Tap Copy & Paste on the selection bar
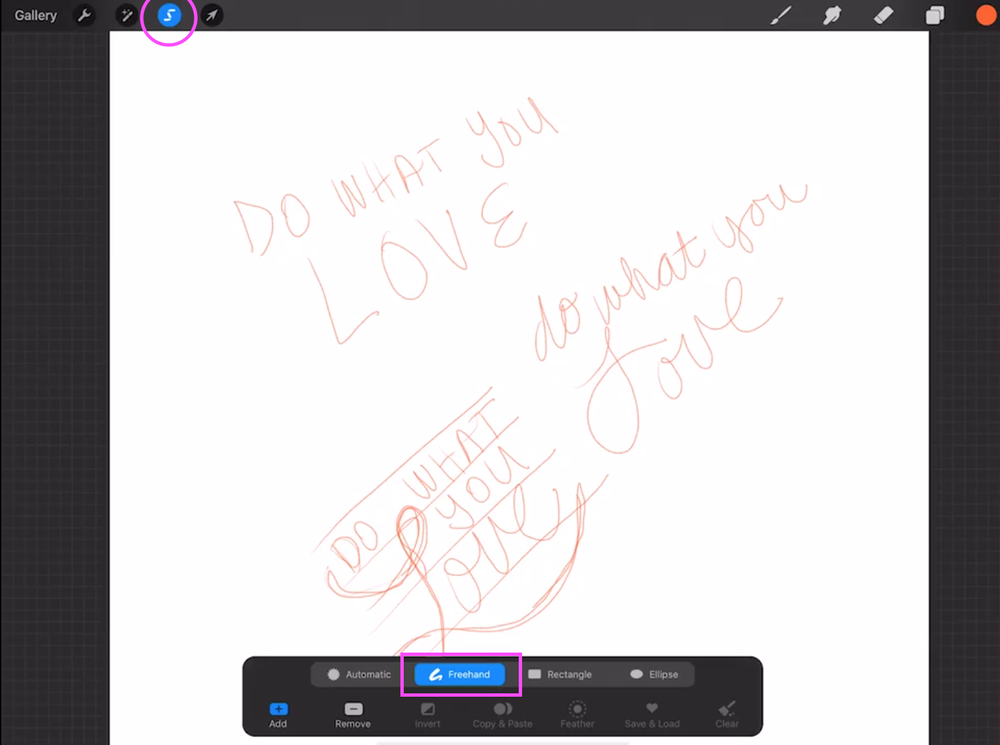This screenshot has width=1000, height=745. pos(502,712)
